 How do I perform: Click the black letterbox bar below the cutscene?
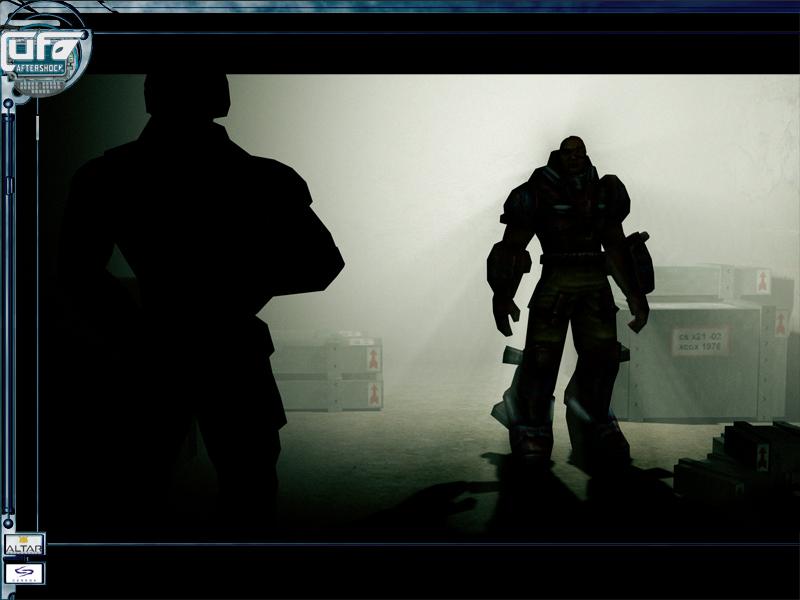pyautogui.click(x=420, y=570)
